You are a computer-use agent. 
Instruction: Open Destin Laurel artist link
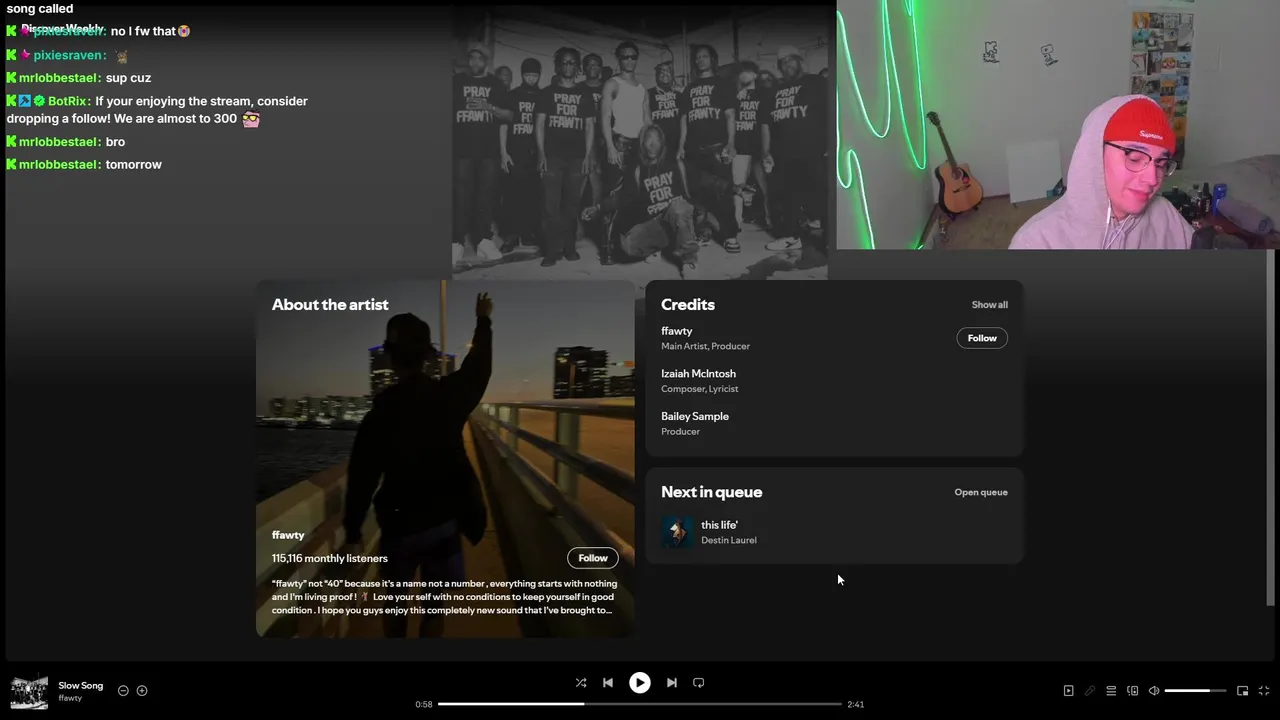pos(729,540)
